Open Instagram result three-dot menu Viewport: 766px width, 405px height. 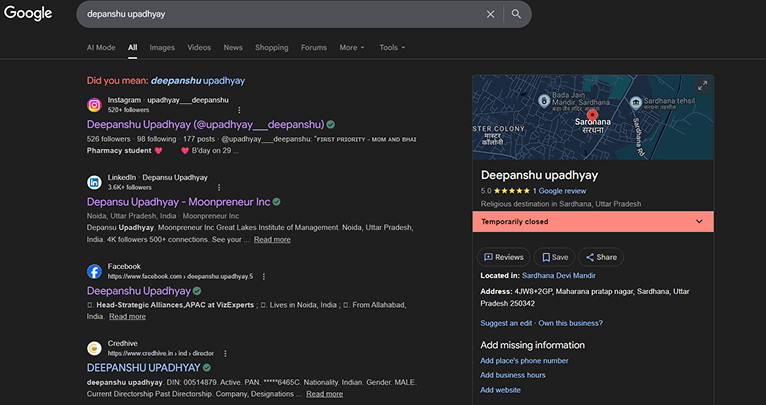tap(239, 109)
